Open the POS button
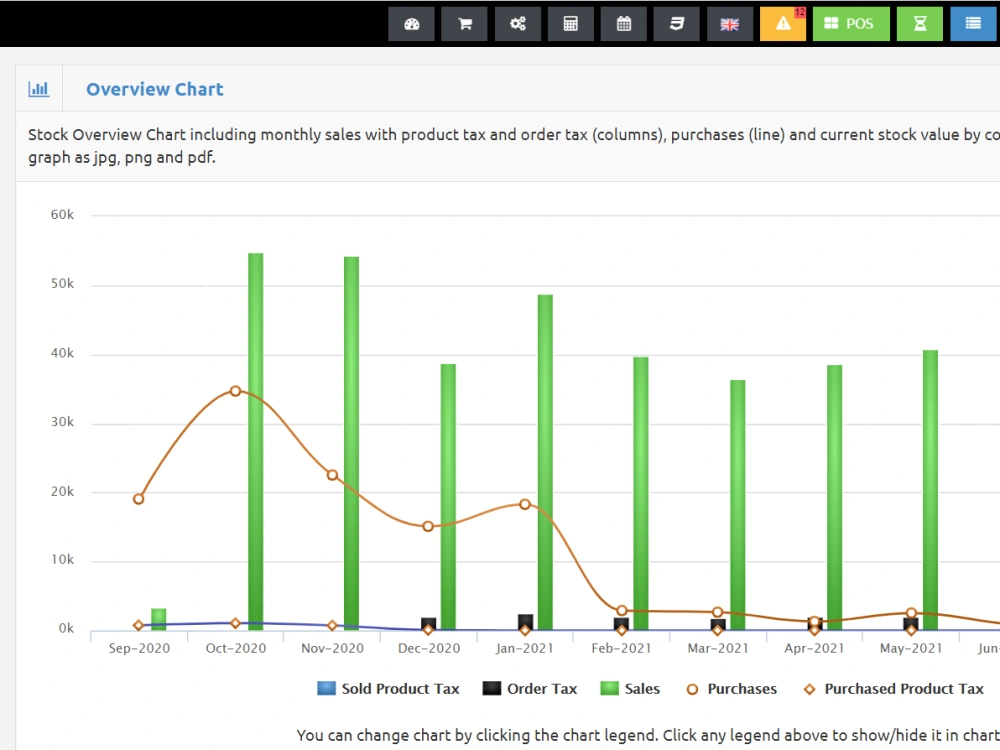The height and width of the screenshot is (750, 1000). click(x=851, y=24)
